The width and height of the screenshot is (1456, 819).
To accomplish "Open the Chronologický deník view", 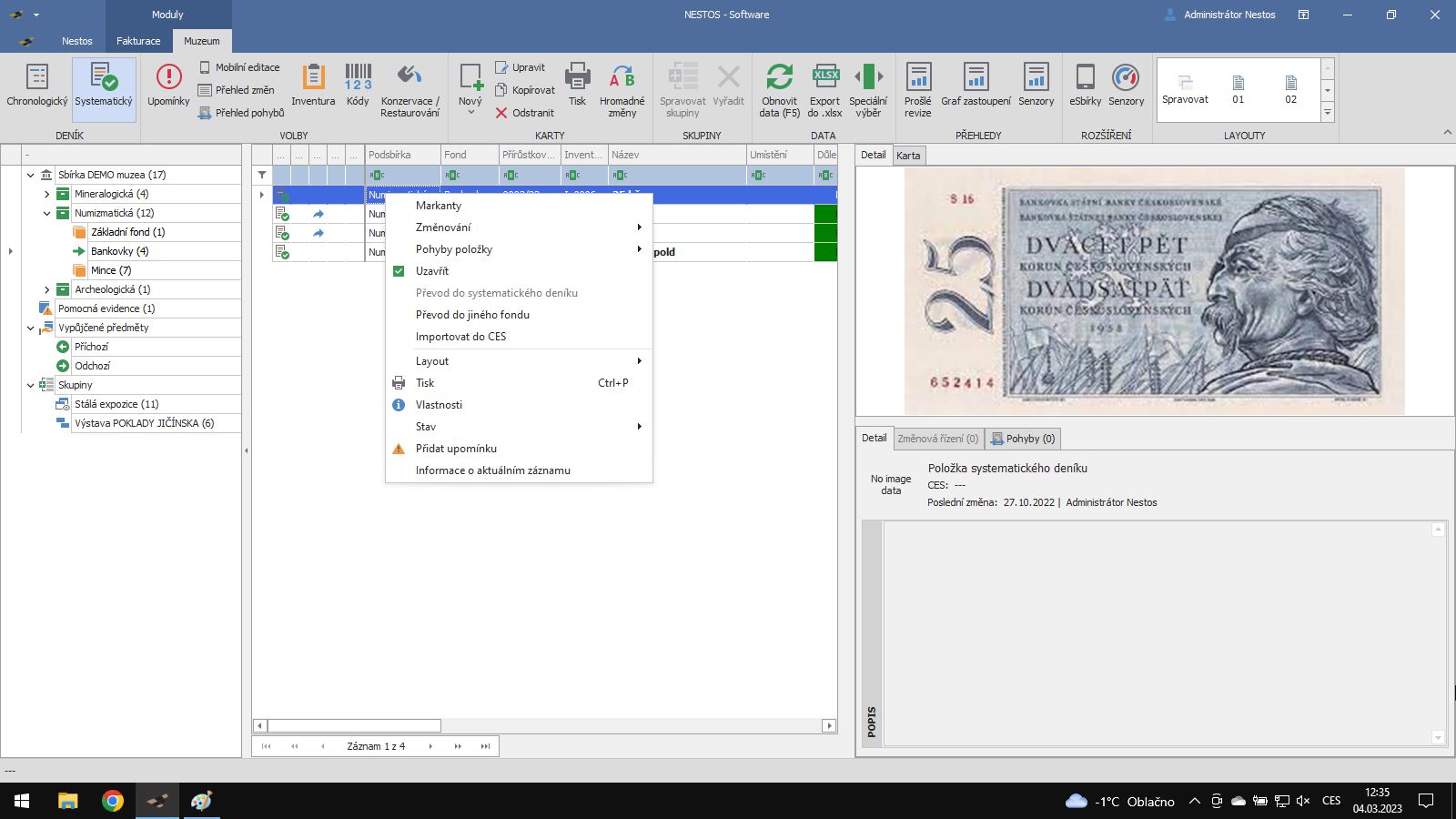I will [x=36, y=87].
